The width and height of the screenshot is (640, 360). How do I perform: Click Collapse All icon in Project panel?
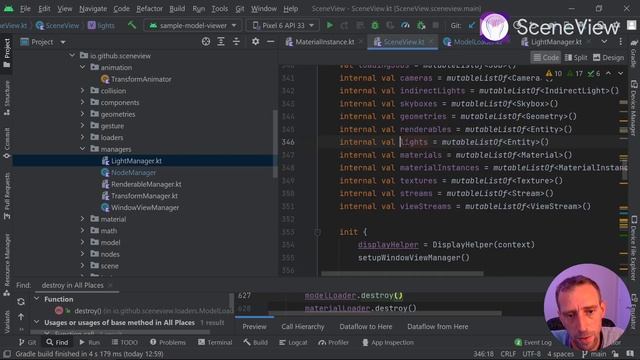(x=236, y=42)
